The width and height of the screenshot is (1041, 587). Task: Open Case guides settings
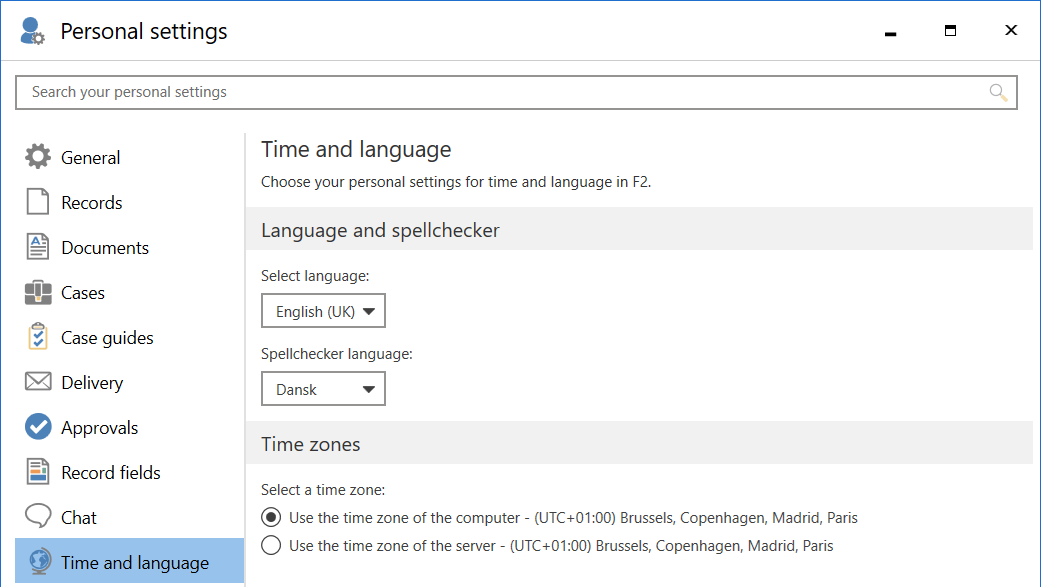point(129,338)
